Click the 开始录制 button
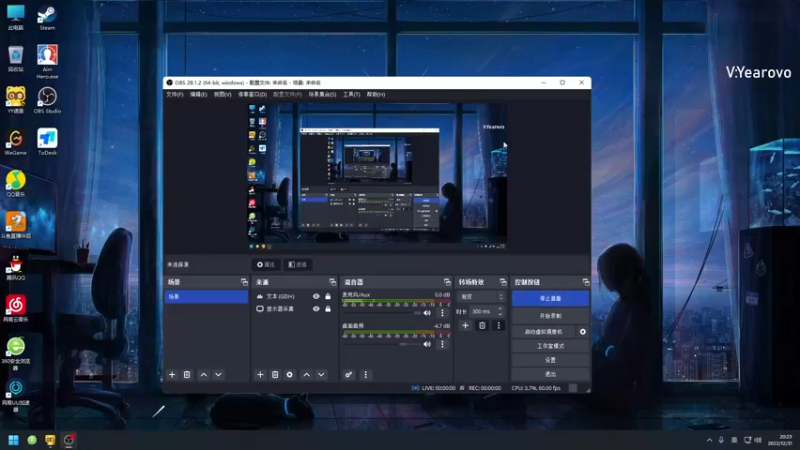800x450 pixels. coord(550,316)
